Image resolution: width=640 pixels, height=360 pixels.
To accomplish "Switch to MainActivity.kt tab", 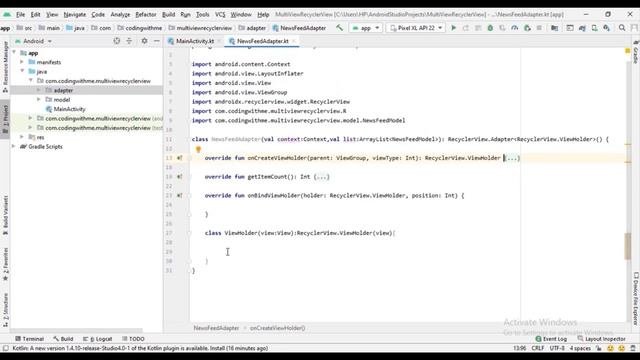I will click(x=195, y=41).
